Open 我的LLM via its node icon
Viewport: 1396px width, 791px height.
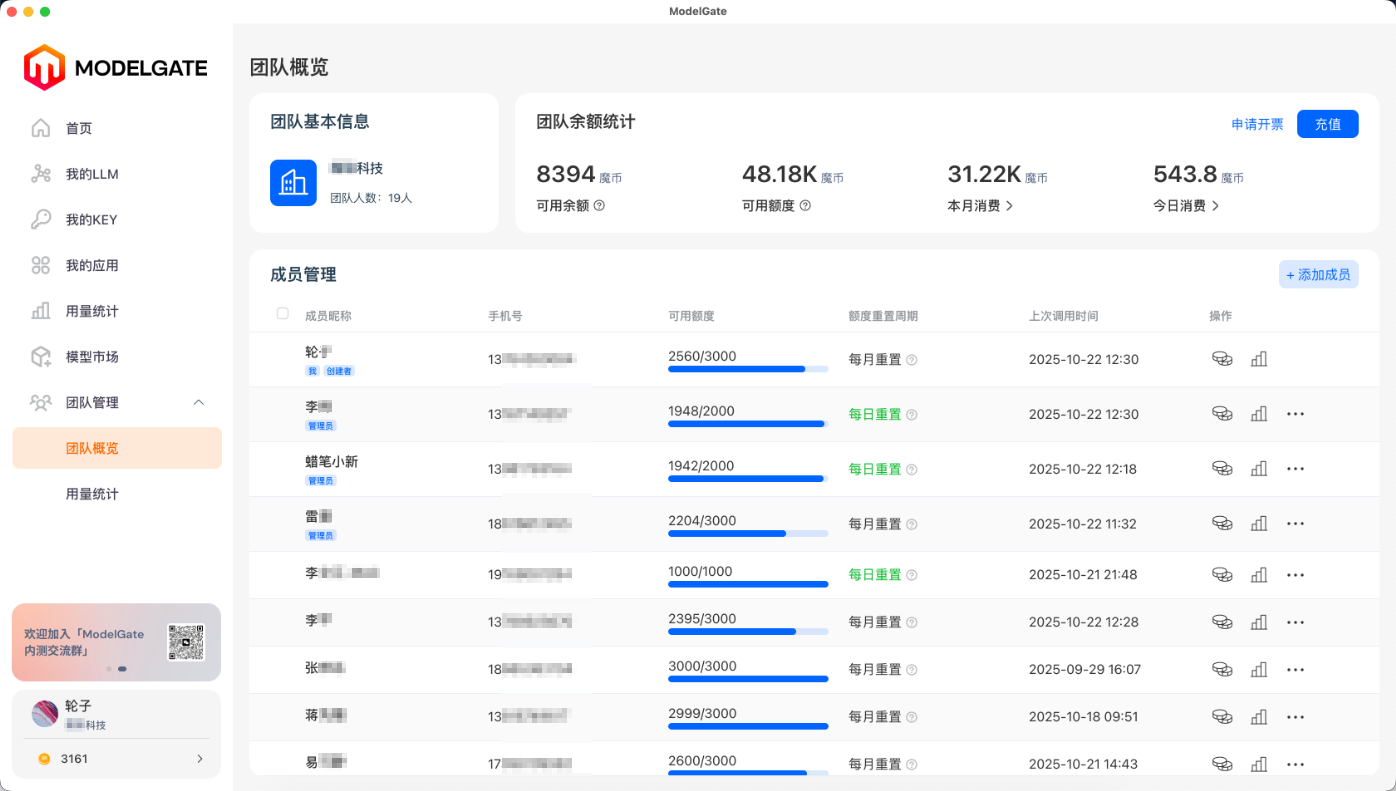[x=40, y=173]
